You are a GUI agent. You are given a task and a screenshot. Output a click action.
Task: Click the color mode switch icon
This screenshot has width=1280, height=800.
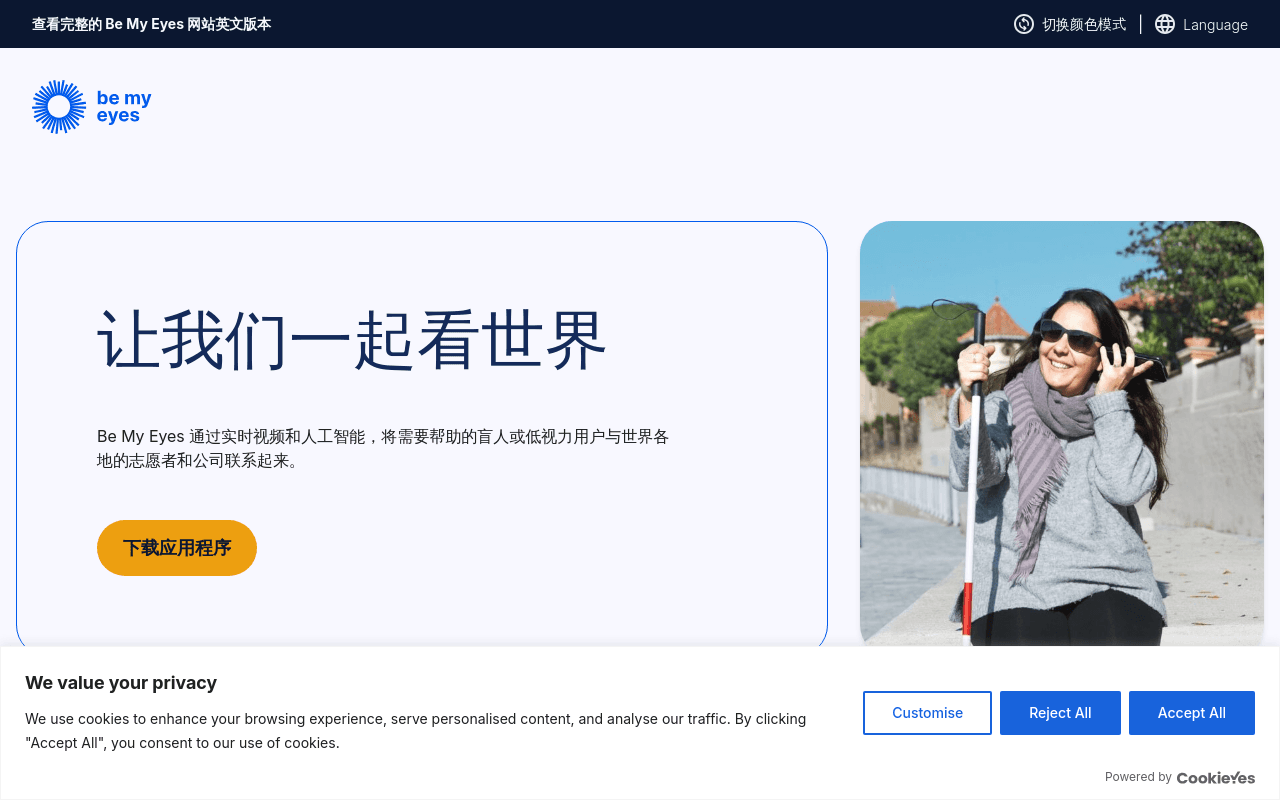click(1024, 24)
